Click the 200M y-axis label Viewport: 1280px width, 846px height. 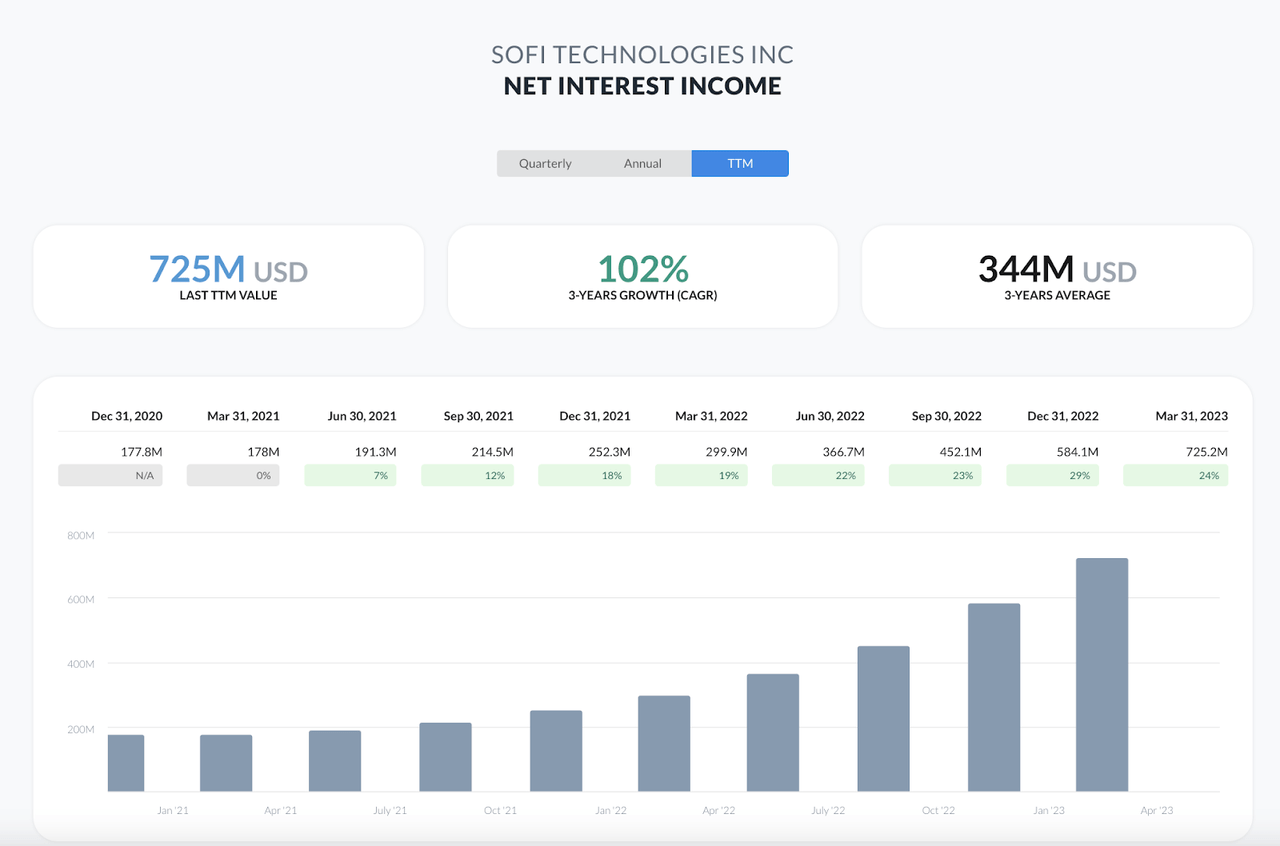click(81, 729)
